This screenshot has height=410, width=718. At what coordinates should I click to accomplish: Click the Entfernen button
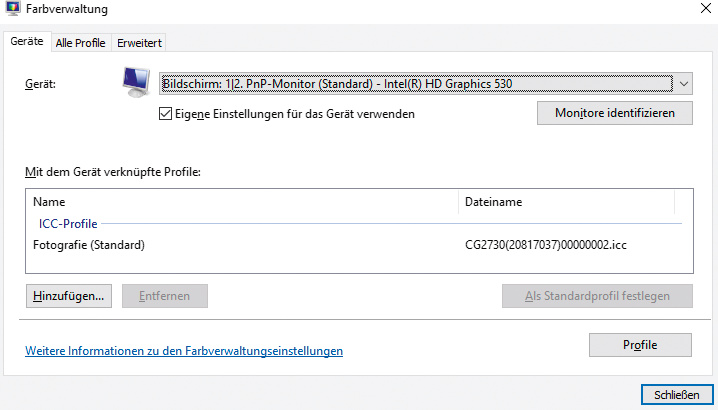pos(164,296)
